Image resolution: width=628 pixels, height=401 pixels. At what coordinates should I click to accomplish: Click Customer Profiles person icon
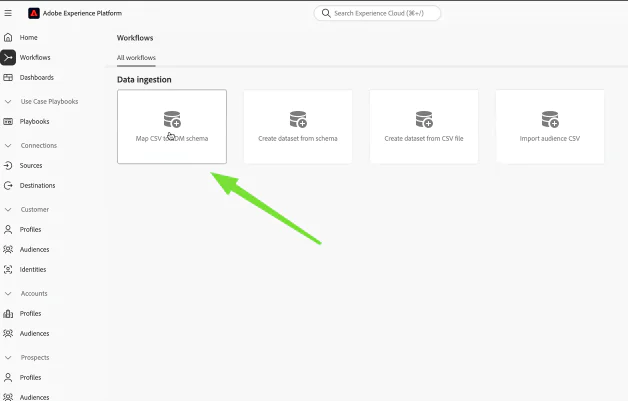(8, 230)
